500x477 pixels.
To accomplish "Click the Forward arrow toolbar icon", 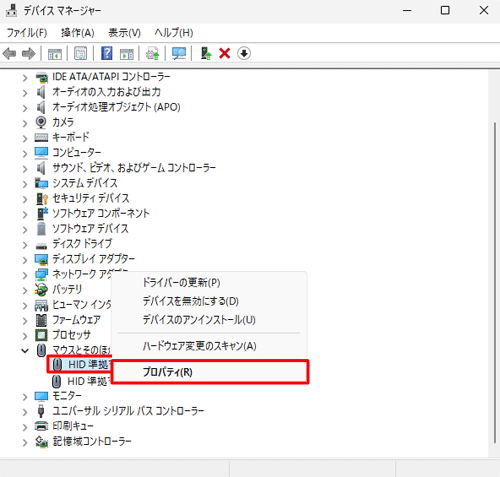I will [x=29, y=53].
